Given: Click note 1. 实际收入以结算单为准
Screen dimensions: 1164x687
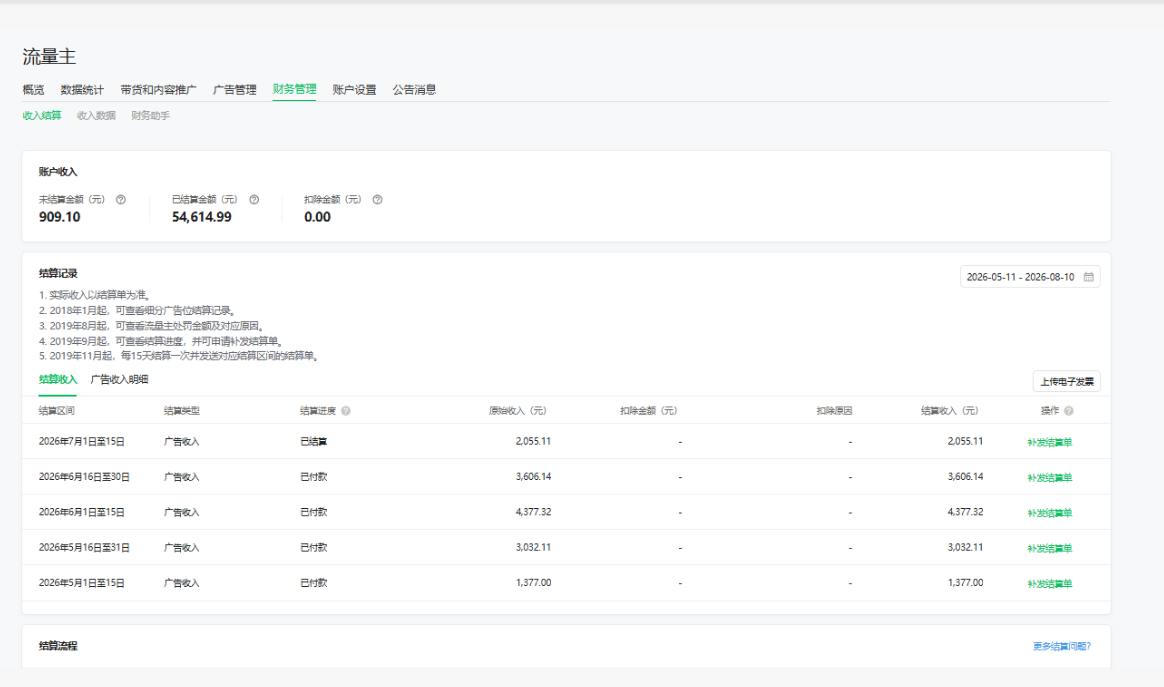Looking at the screenshot, I should (95, 295).
